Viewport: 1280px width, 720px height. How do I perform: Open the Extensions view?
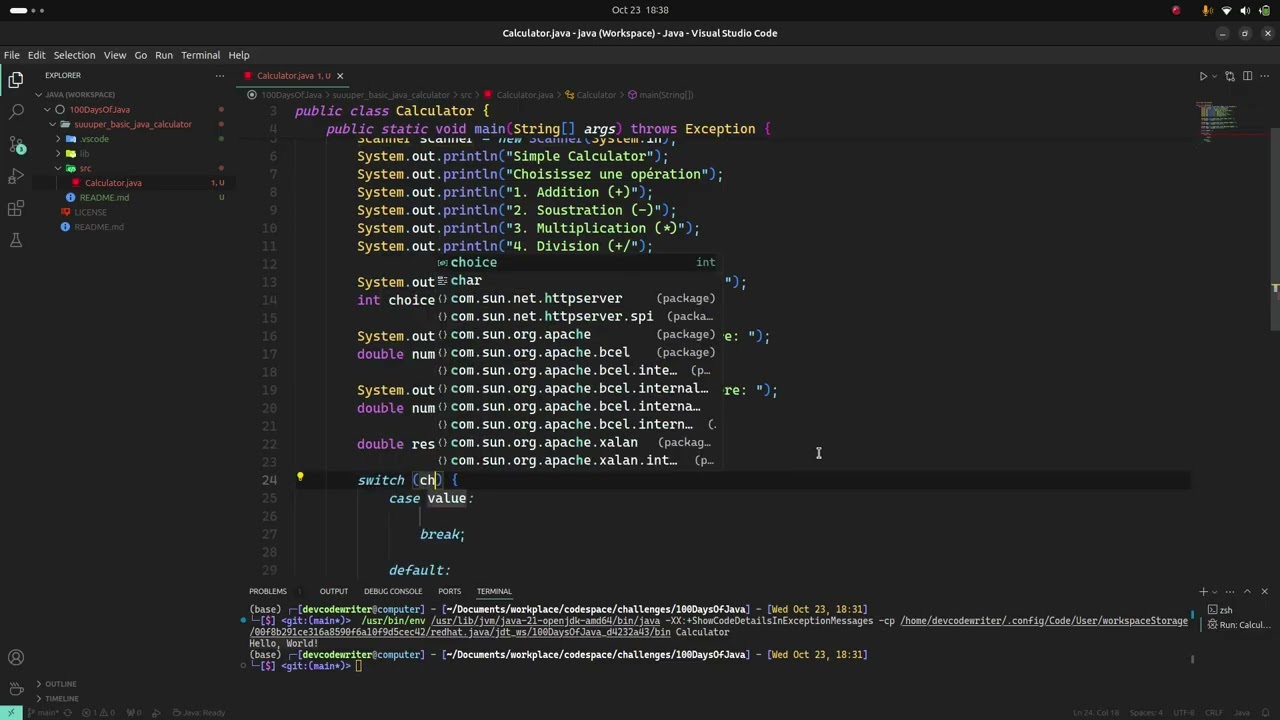click(16, 208)
